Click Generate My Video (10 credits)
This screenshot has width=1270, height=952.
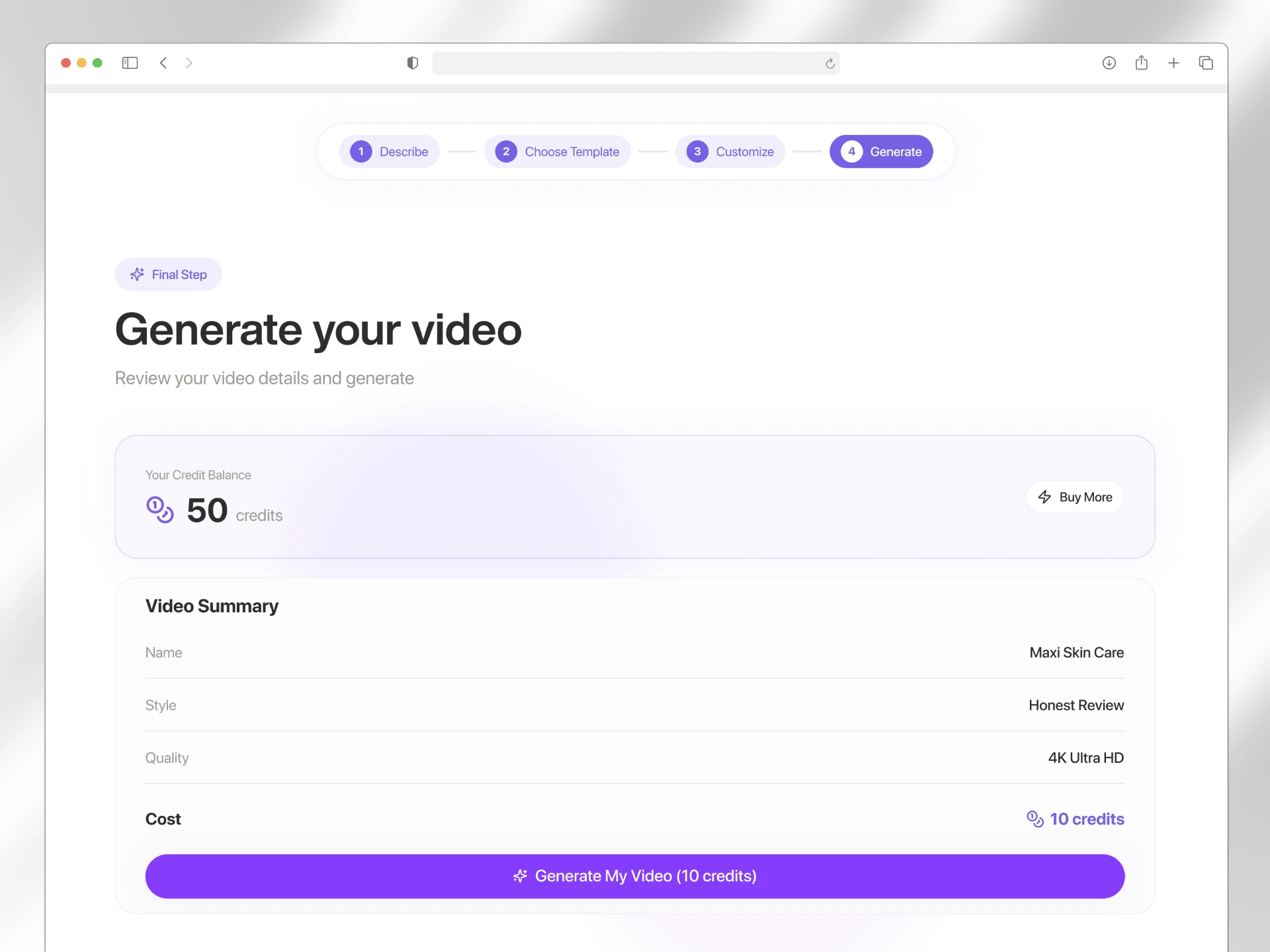pos(635,876)
